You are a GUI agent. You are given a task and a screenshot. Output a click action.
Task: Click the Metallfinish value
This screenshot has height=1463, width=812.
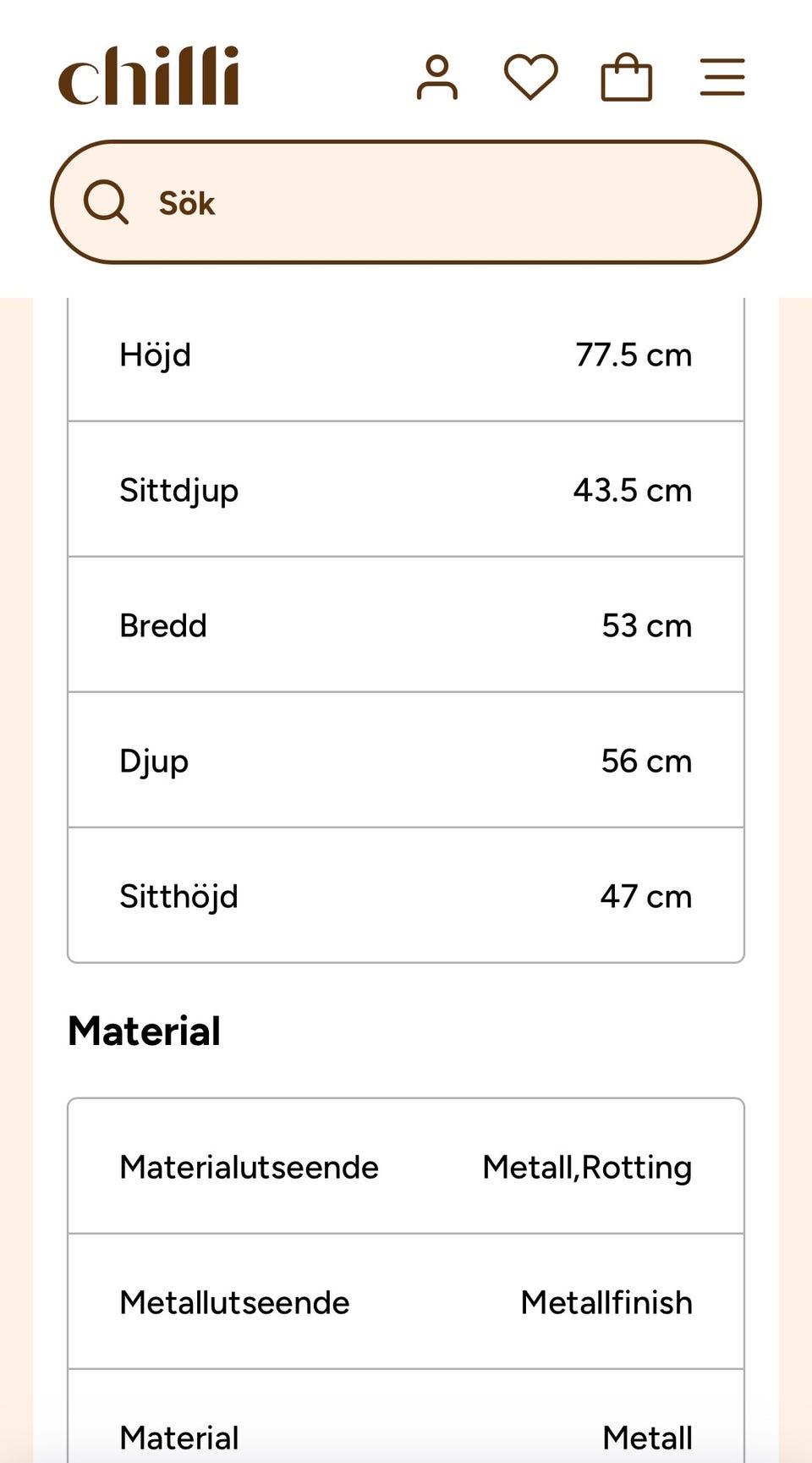(606, 1302)
